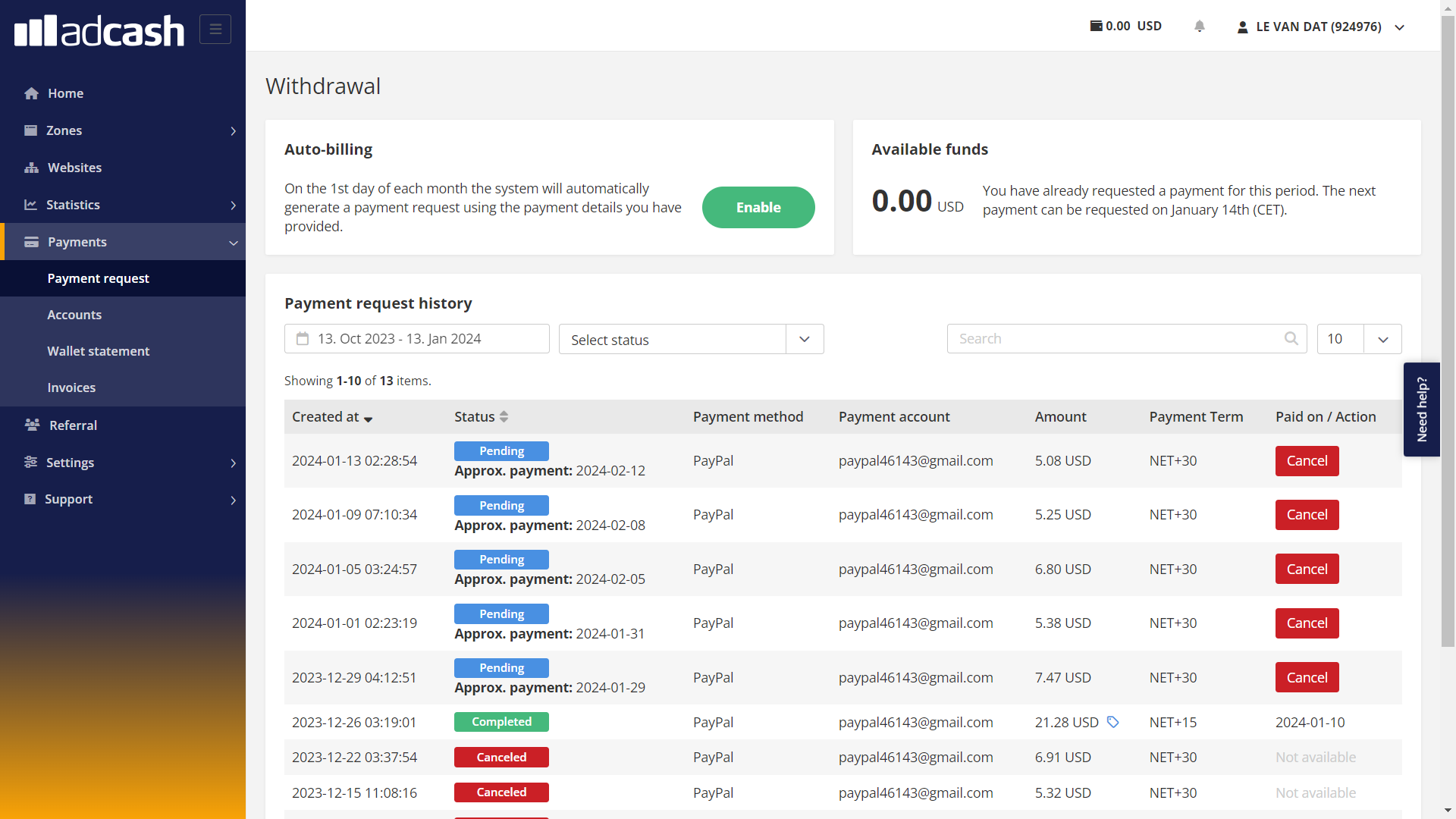Screen dimensions: 1456x819
Task: Open the user account dropdown arrow
Action: point(1400,27)
